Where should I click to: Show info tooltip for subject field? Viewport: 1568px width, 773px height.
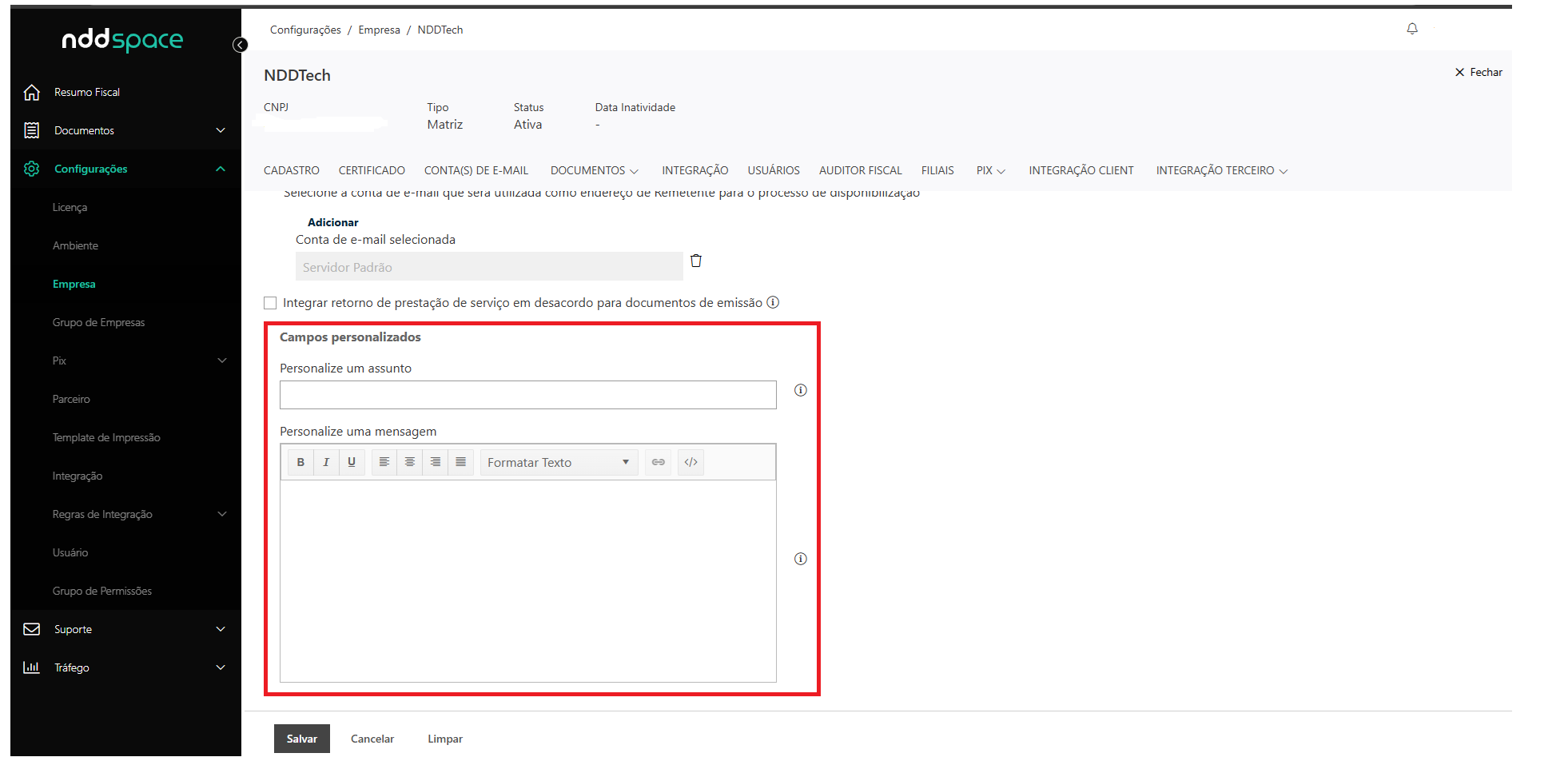tap(800, 390)
